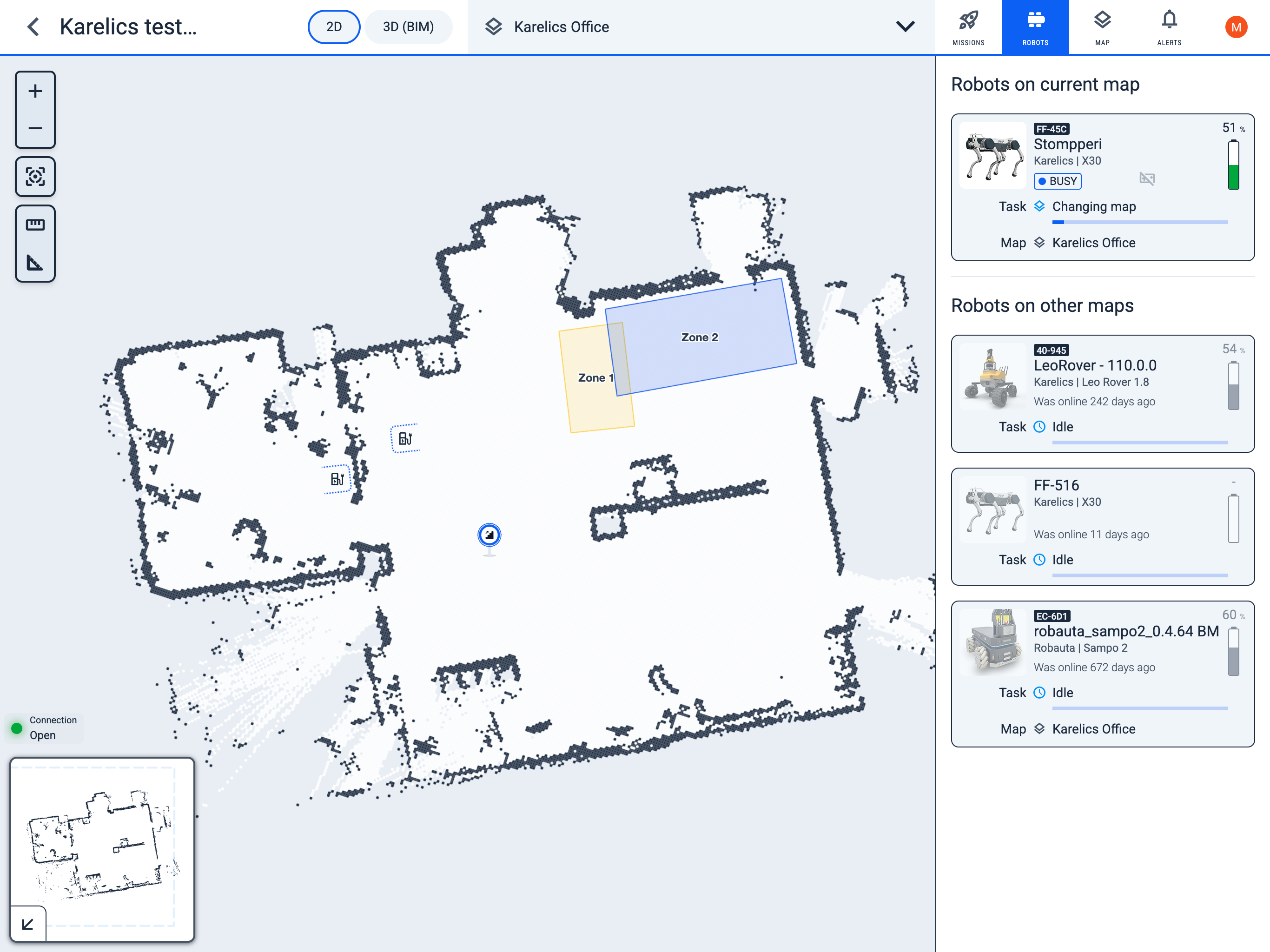
Task: Open the Map tab
Action: tap(1102, 27)
